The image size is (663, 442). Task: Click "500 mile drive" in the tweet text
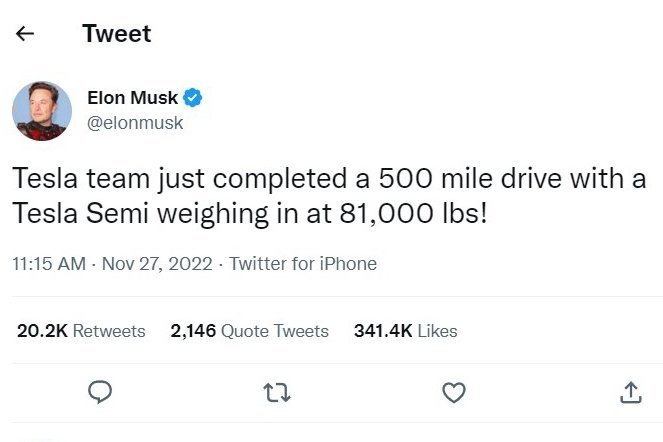point(473,180)
